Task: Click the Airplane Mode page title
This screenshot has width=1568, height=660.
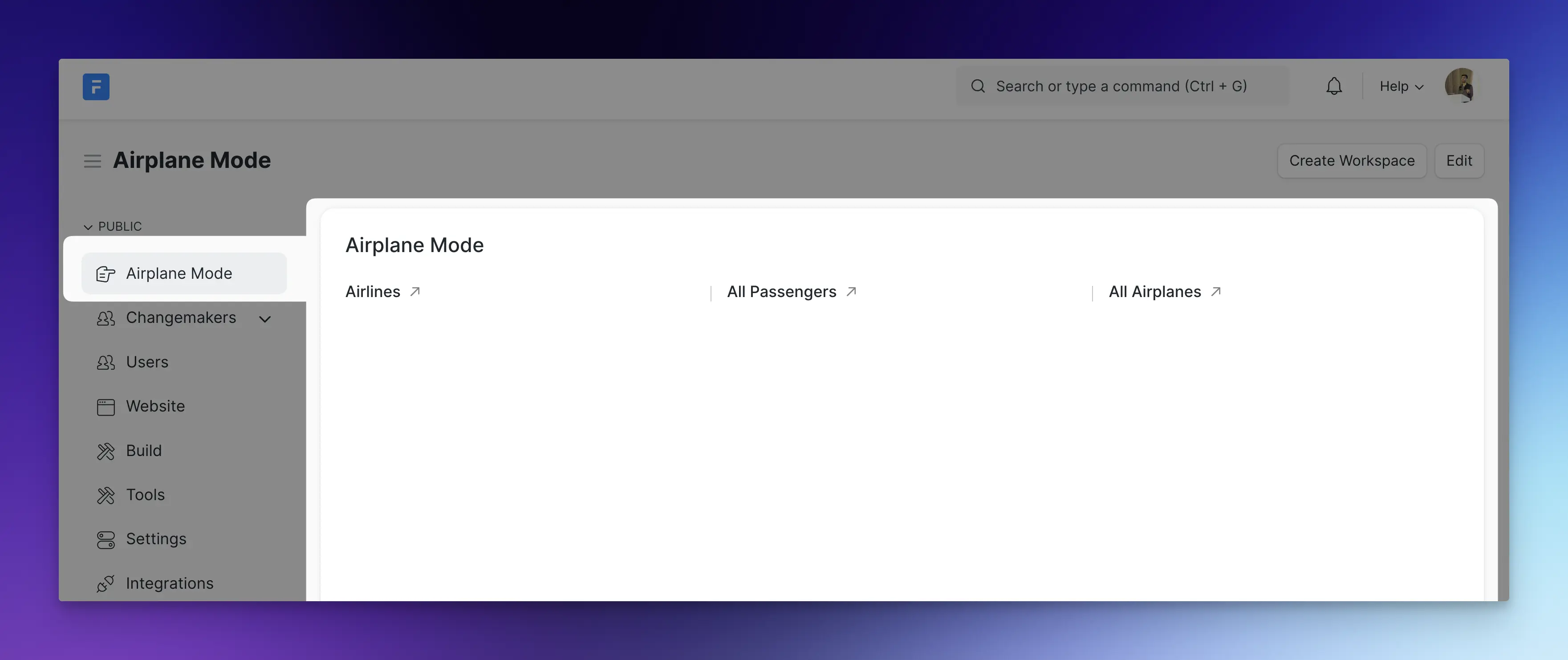Action: tap(192, 160)
